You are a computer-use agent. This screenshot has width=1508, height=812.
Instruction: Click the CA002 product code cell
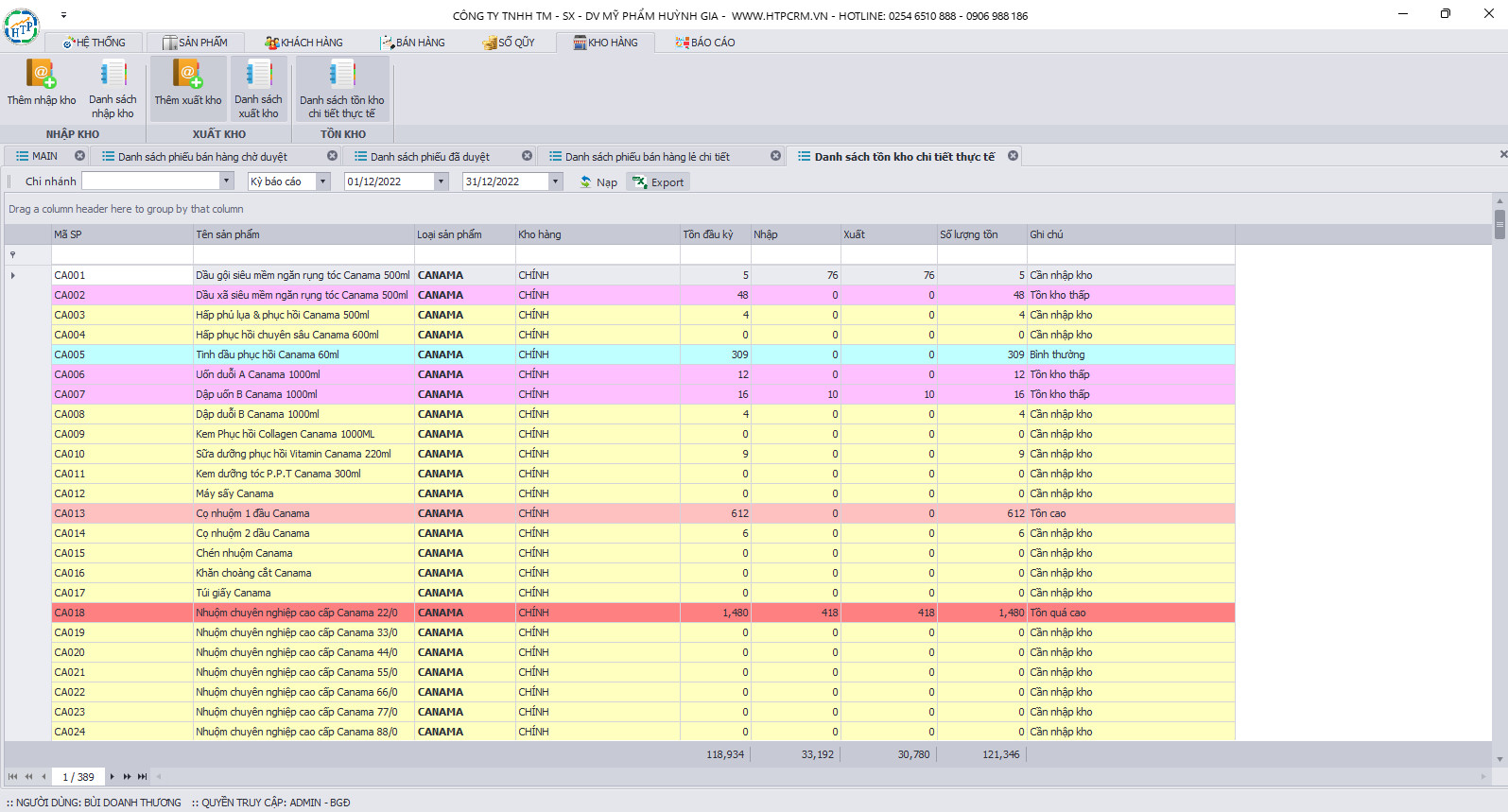tap(122, 295)
